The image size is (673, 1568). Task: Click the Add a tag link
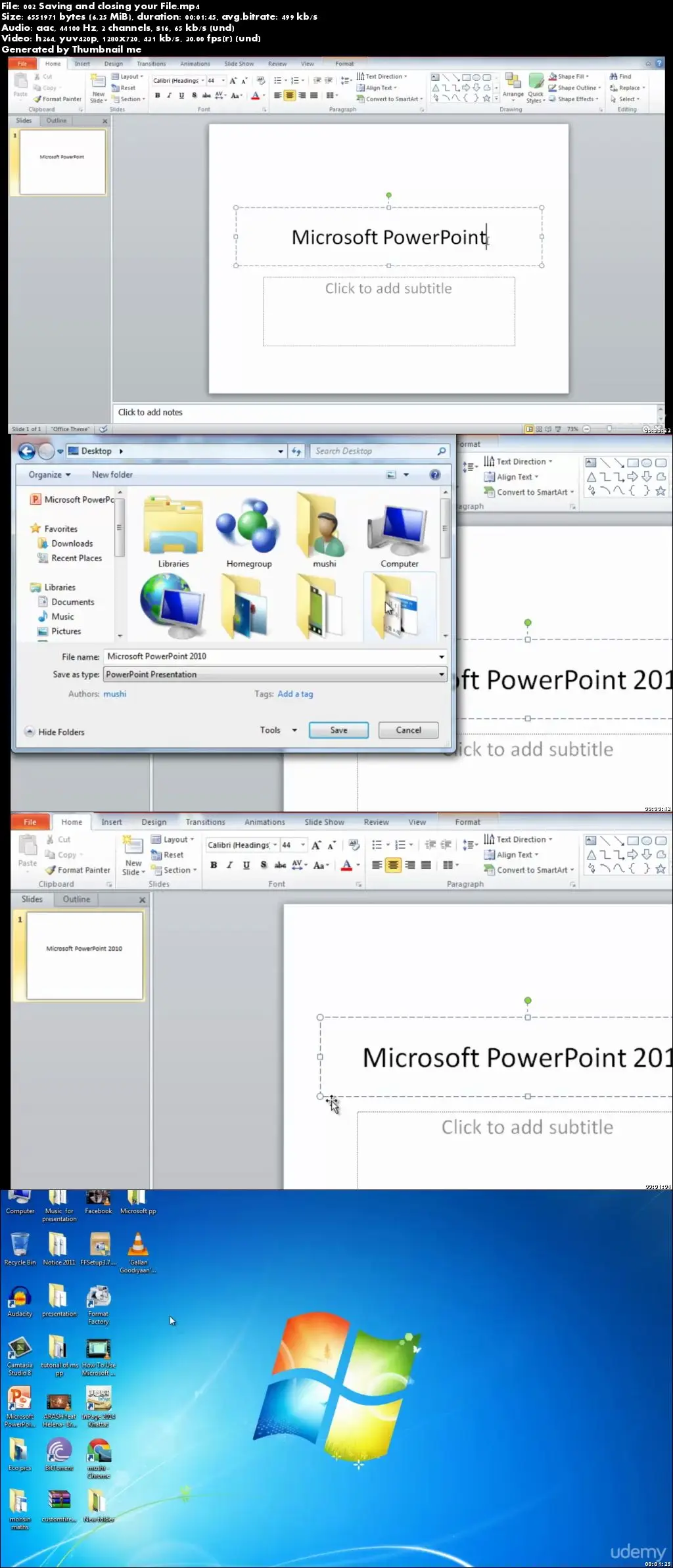(x=295, y=694)
